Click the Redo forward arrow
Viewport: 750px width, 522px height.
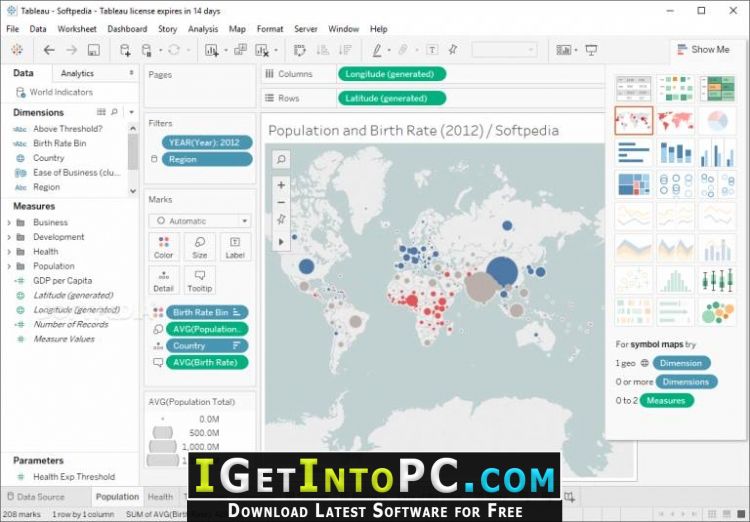(71, 50)
